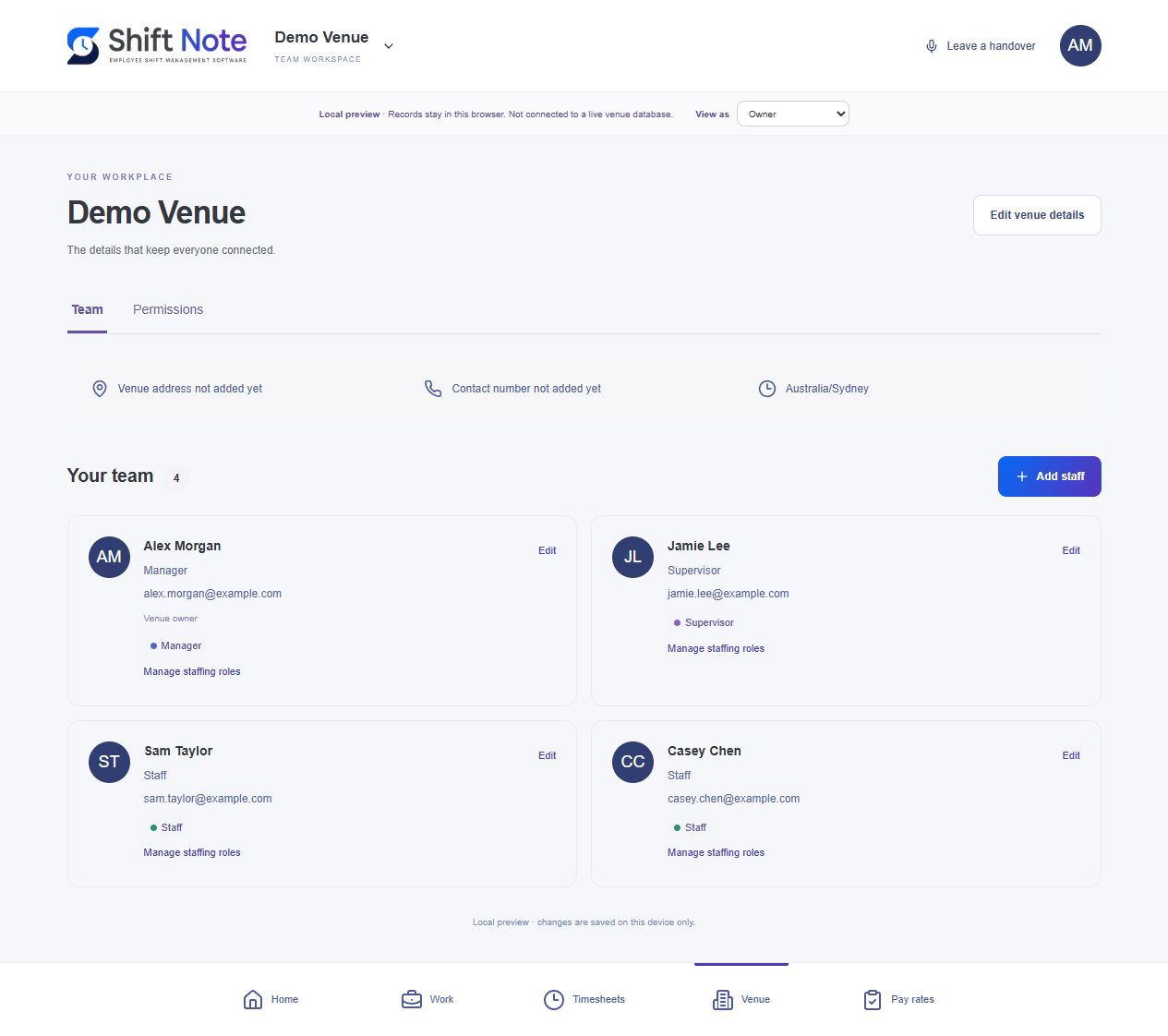Click the Shift Note logo

157,45
